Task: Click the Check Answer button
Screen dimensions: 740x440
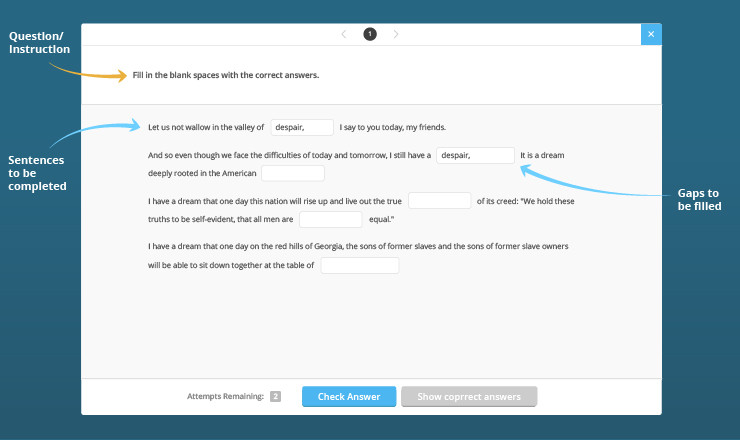Action: point(349,397)
